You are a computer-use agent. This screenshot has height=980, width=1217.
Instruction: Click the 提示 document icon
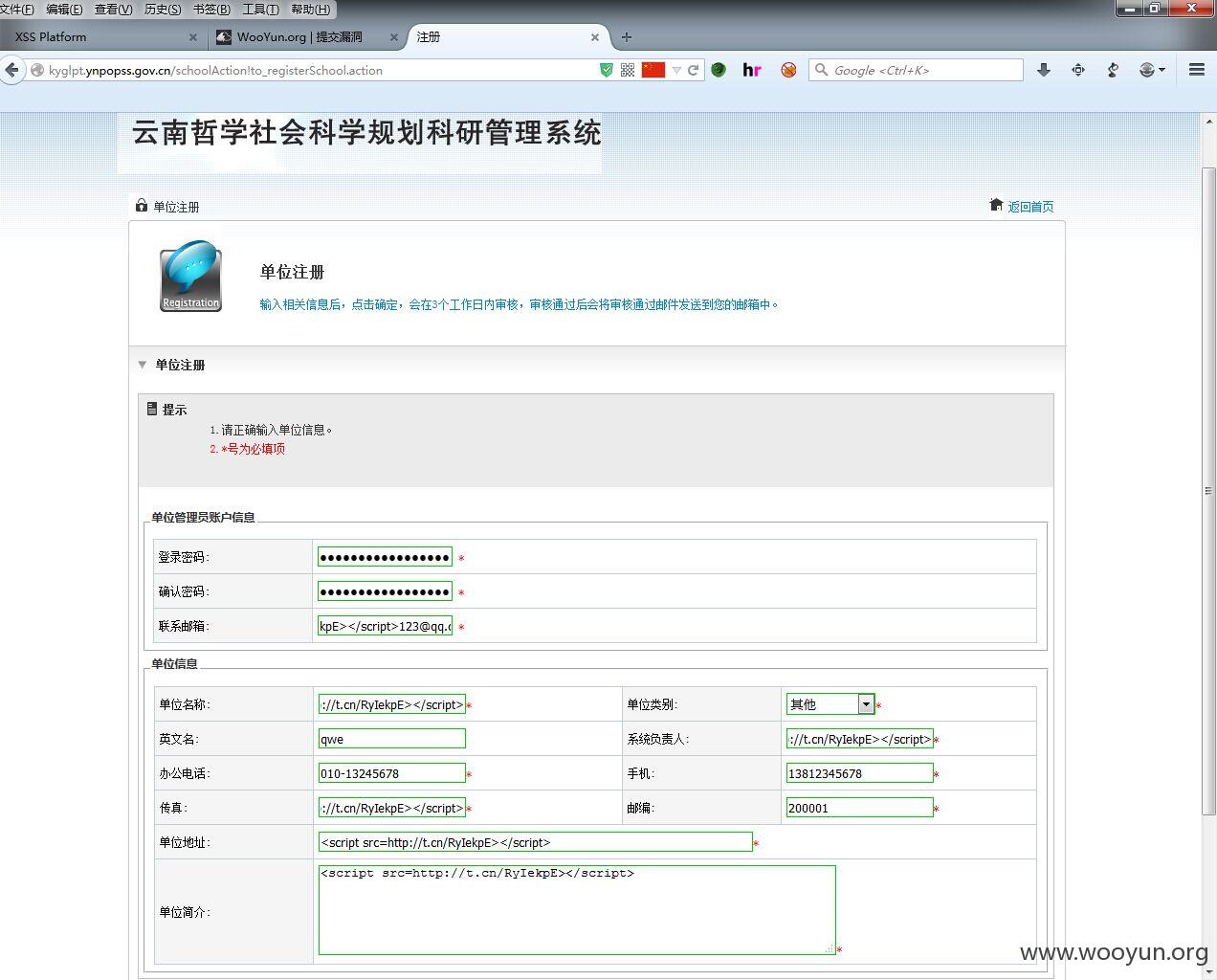(152, 409)
